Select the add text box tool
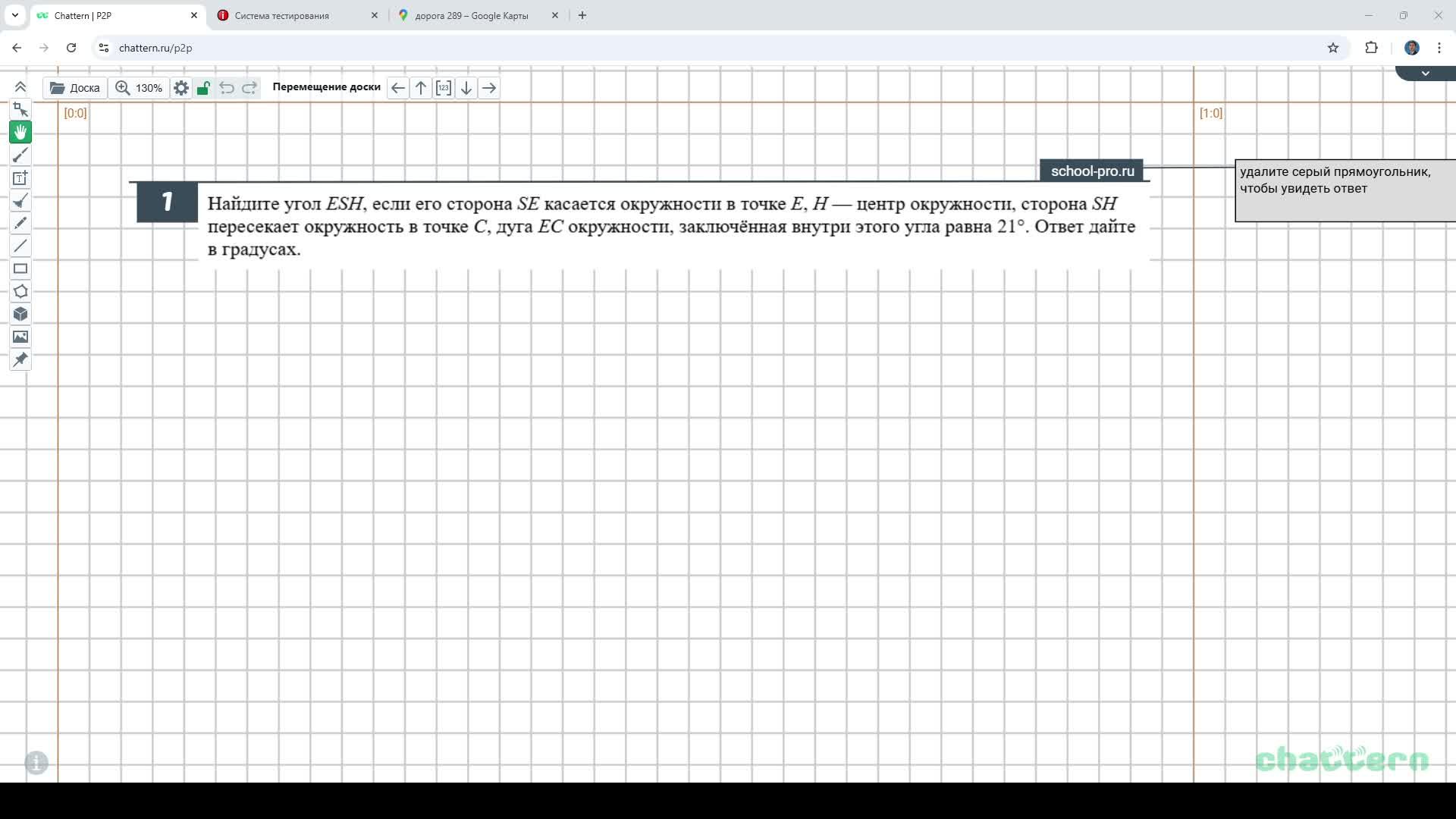Viewport: 1456px width, 819px height. [20, 178]
